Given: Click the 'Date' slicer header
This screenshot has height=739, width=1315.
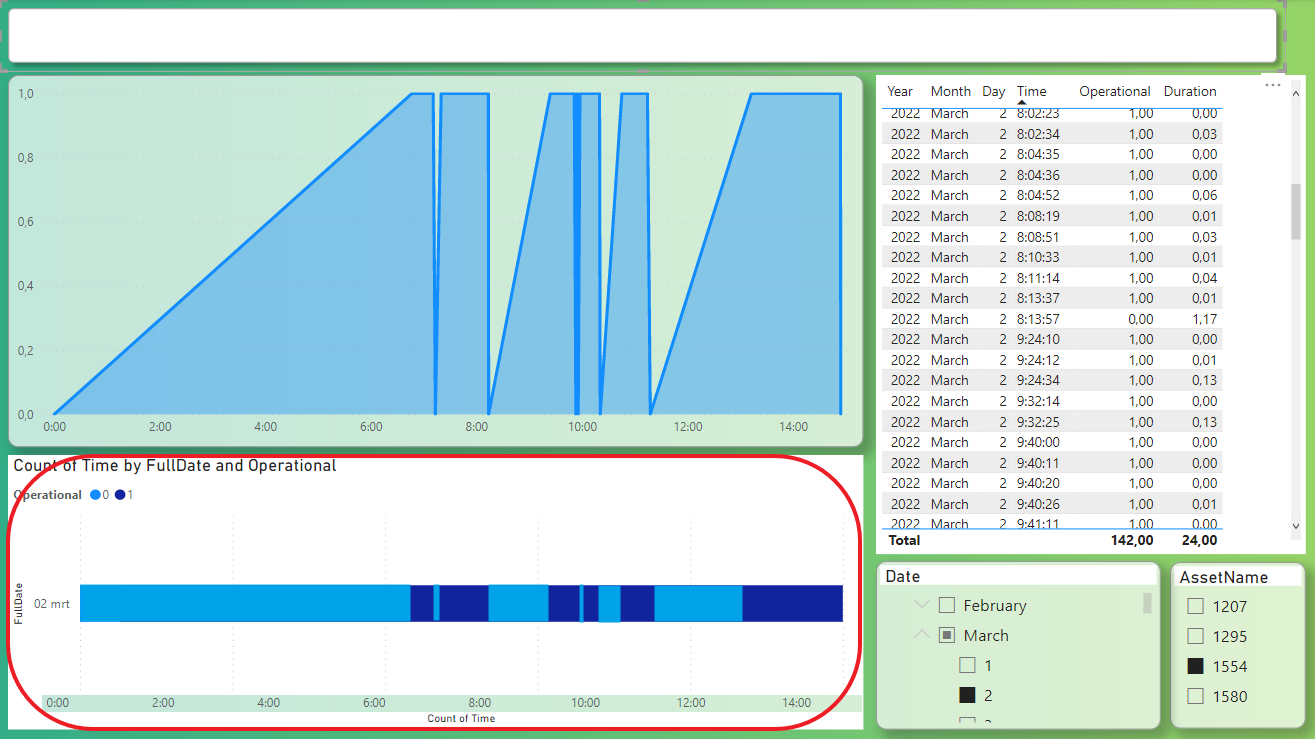Looking at the screenshot, I should coord(903,576).
